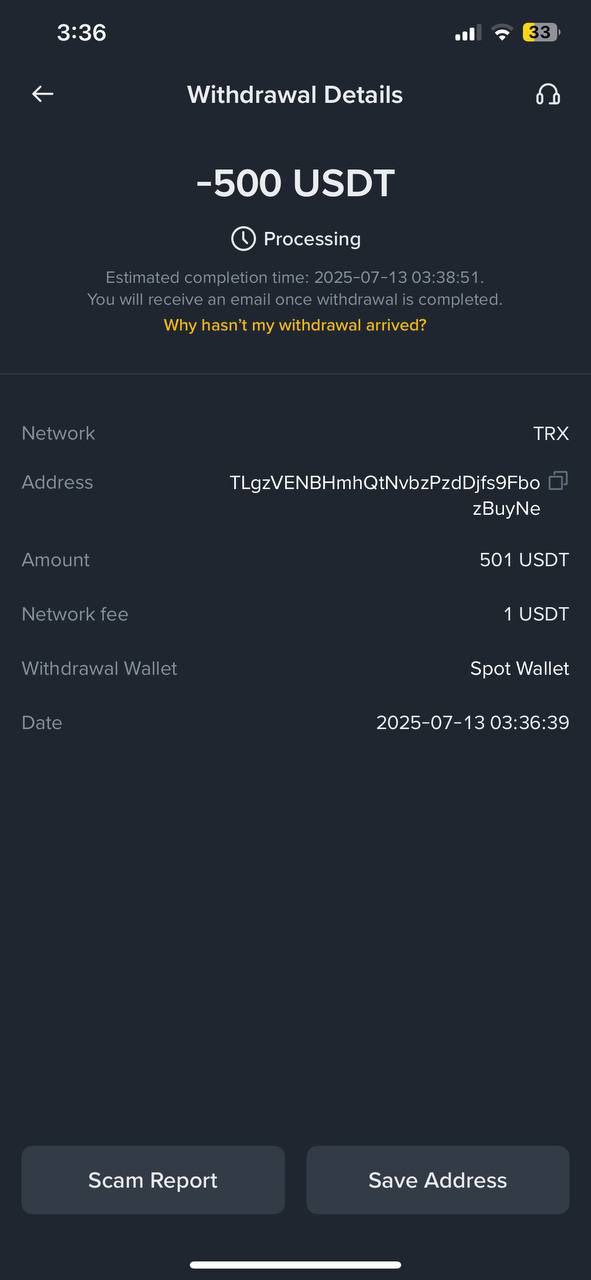The height and width of the screenshot is (1280, 591).
Task: Tap the 1 USDT network fee value
Action: tap(536, 614)
